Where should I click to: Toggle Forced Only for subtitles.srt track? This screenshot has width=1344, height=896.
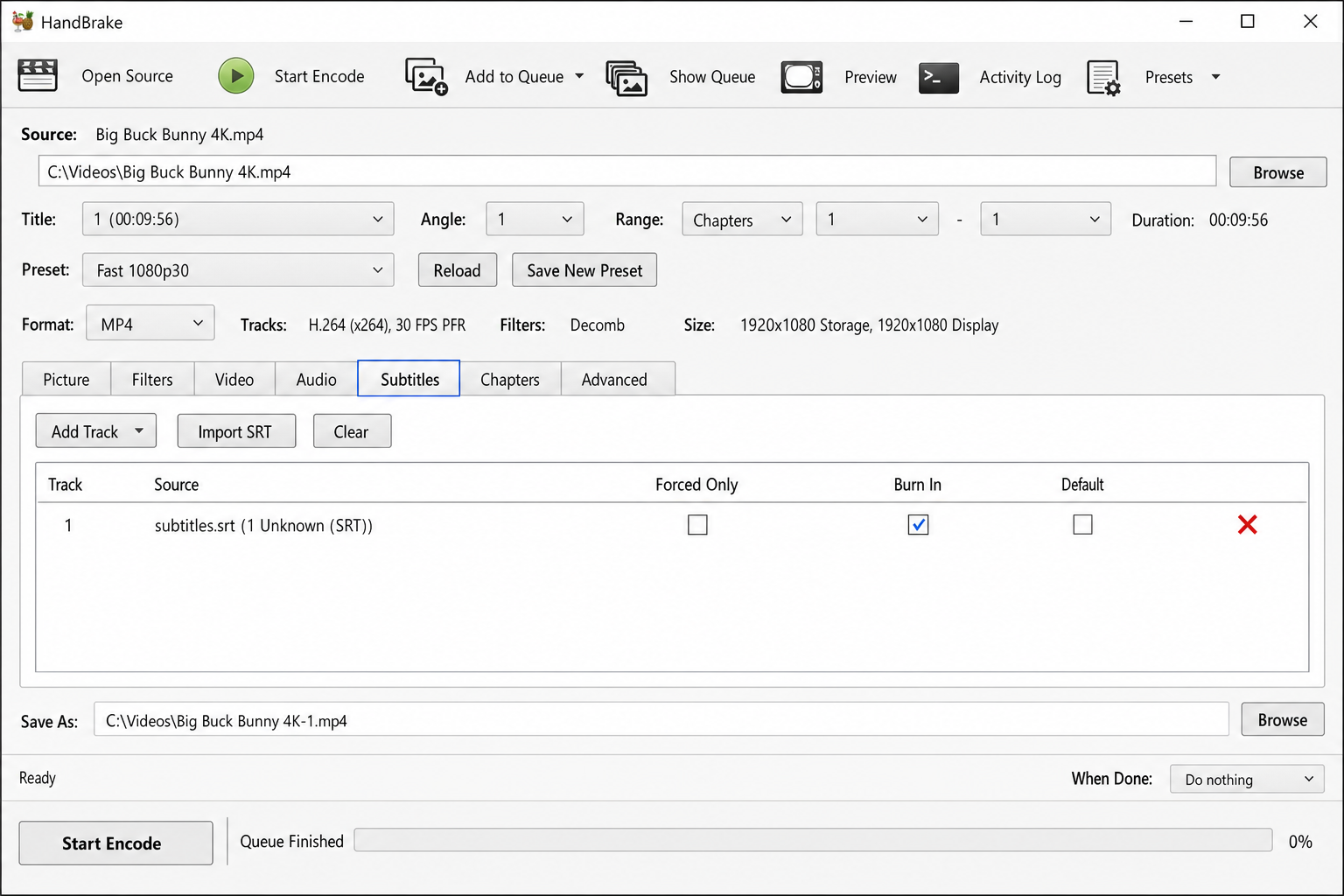pyautogui.click(x=697, y=525)
